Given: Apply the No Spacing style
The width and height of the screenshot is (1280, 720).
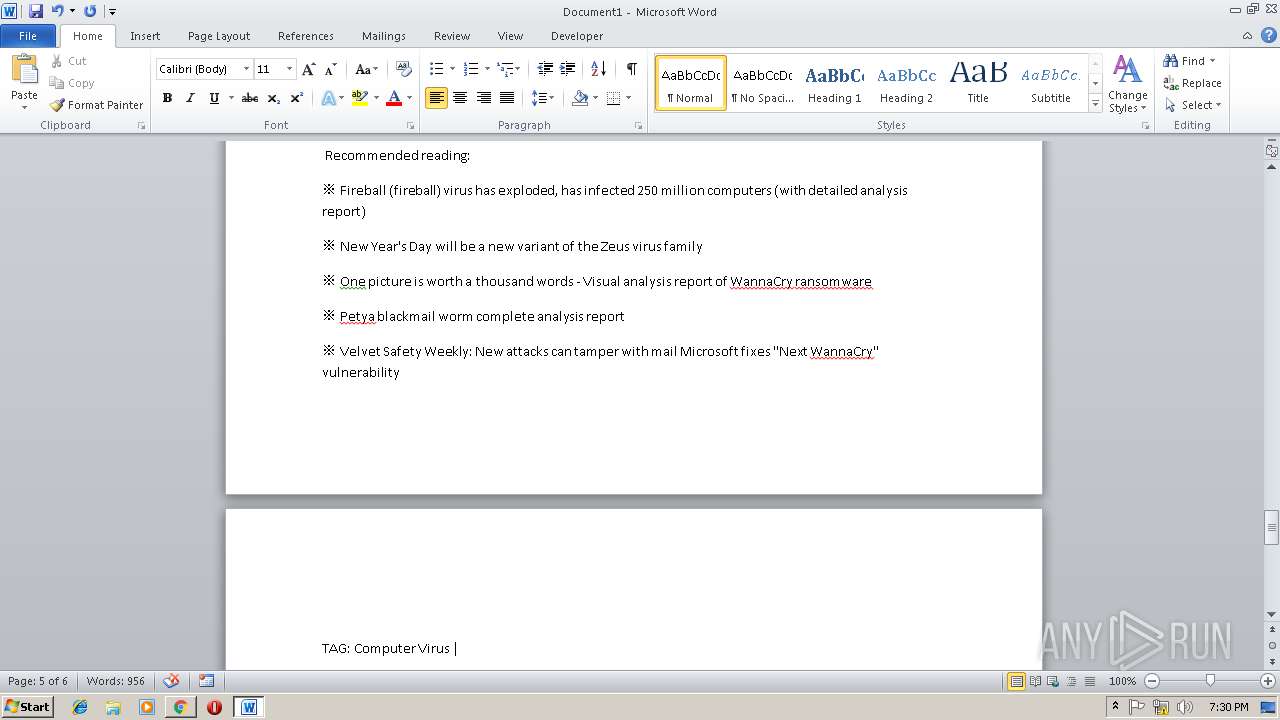Looking at the screenshot, I should click(x=762, y=83).
